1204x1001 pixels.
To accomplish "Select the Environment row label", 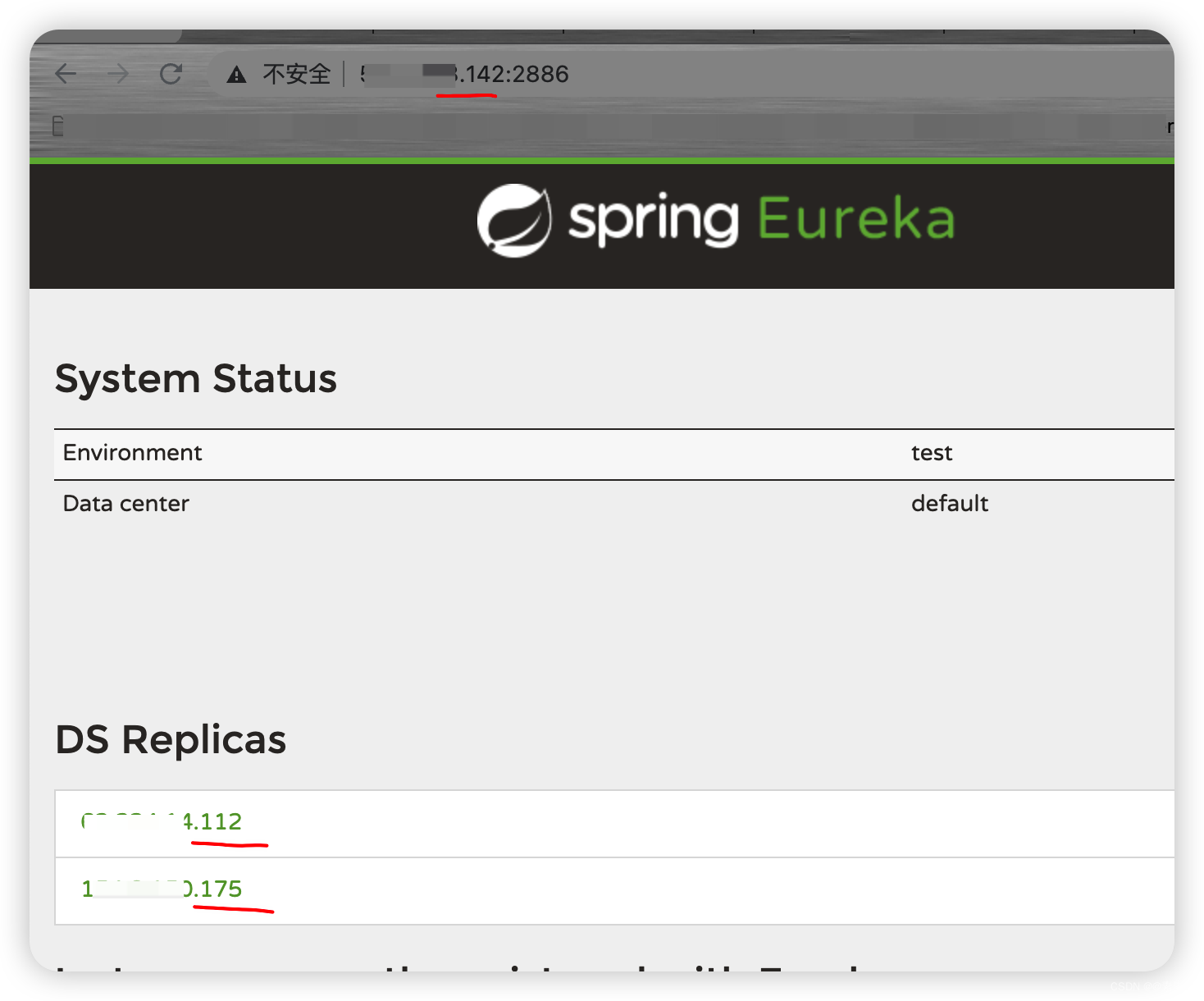I will pos(132,453).
